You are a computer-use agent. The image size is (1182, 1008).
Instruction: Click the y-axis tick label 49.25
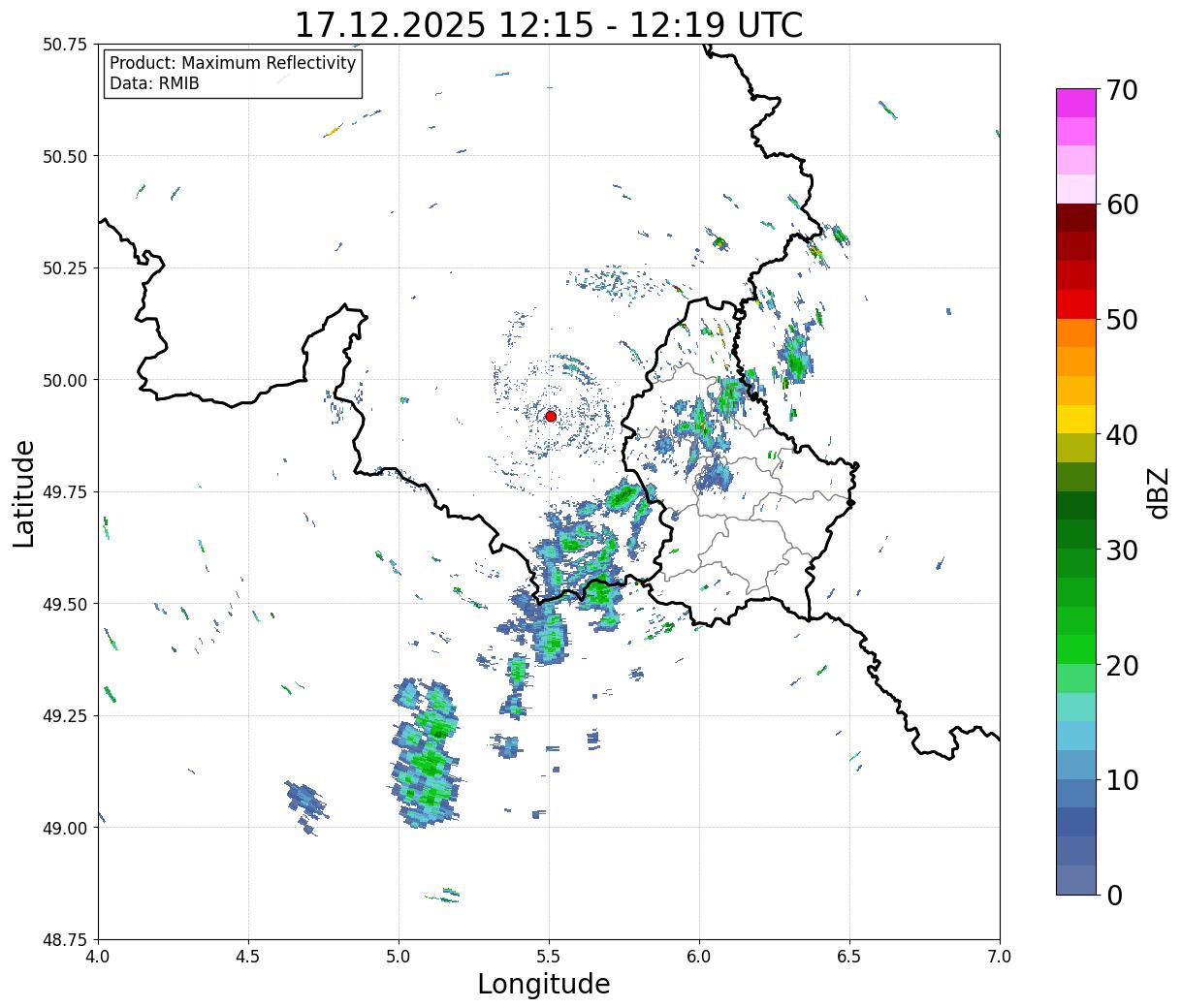pos(65,716)
